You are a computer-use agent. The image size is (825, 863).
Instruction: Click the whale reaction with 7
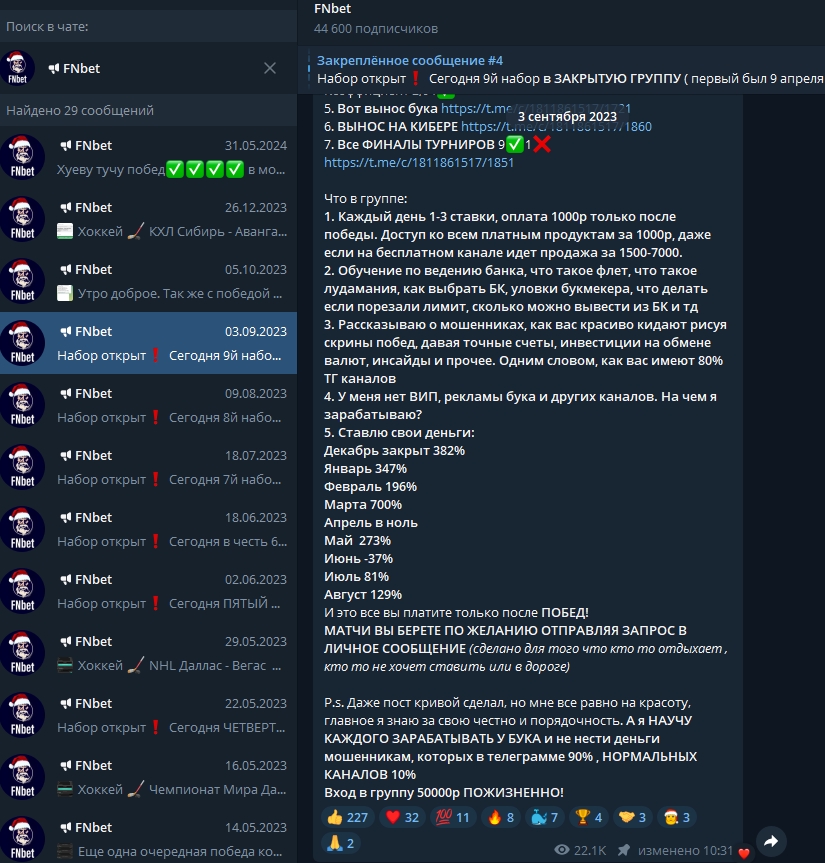pyautogui.click(x=545, y=817)
